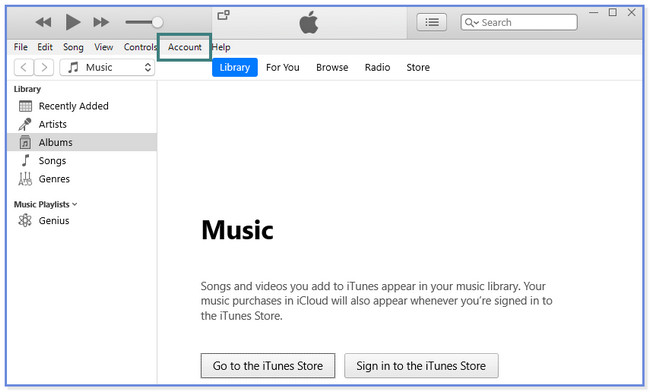Click the volume slider knob
Image resolution: width=650 pixels, height=392 pixels.
(x=157, y=22)
